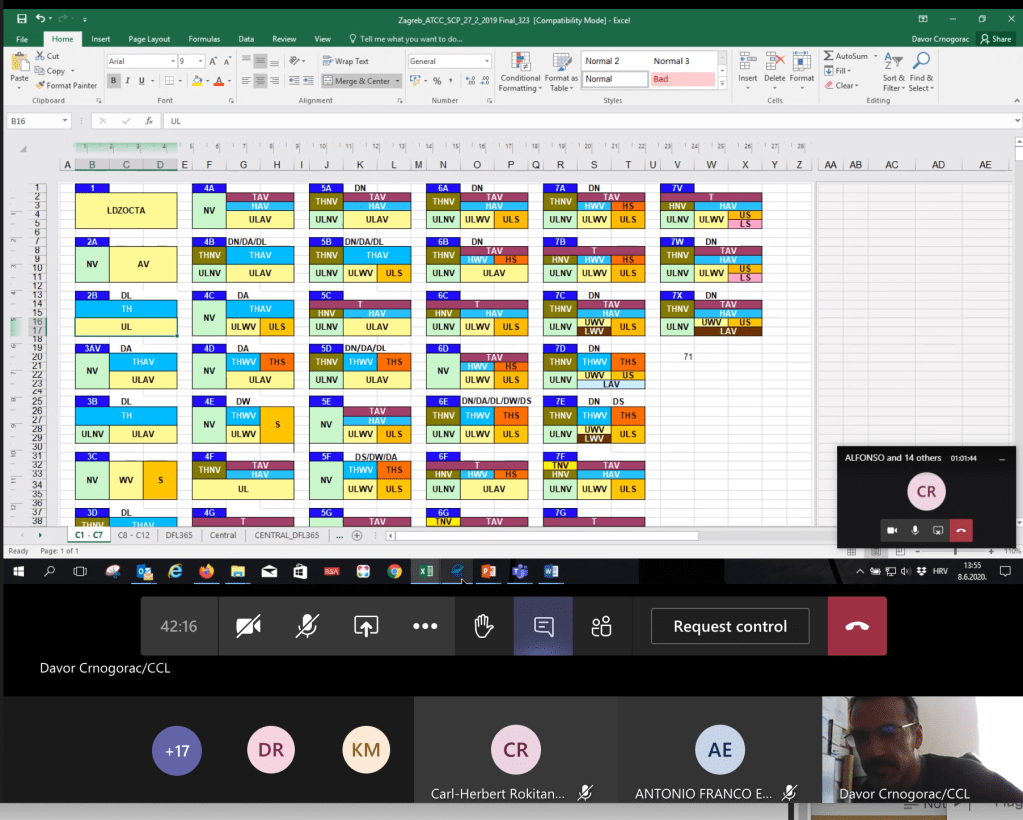Open more actions ellipsis in meeting bar
1023x820 pixels.
(425, 626)
